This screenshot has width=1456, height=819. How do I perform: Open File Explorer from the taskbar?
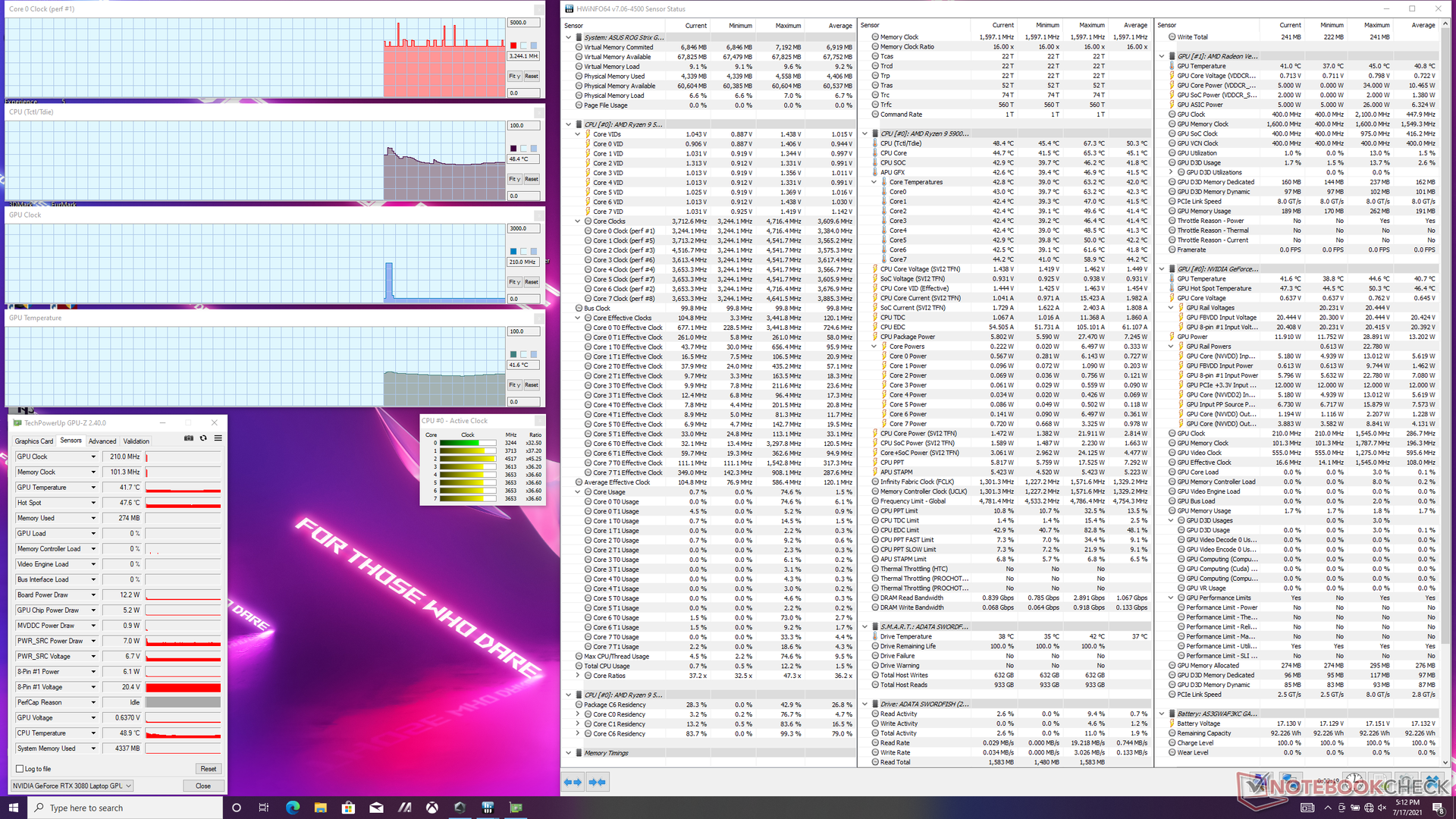point(320,808)
